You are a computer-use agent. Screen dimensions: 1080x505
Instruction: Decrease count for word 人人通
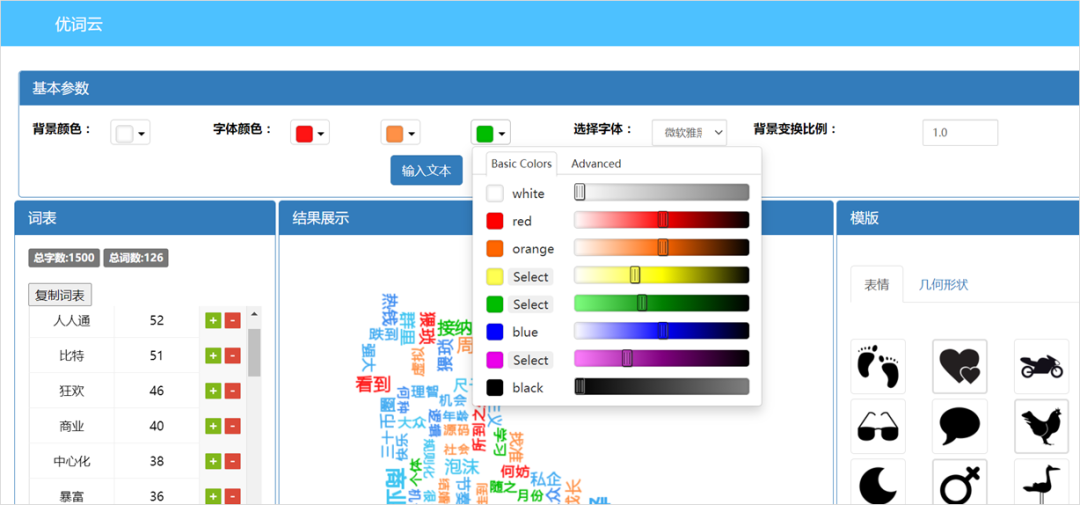click(233, 320)
